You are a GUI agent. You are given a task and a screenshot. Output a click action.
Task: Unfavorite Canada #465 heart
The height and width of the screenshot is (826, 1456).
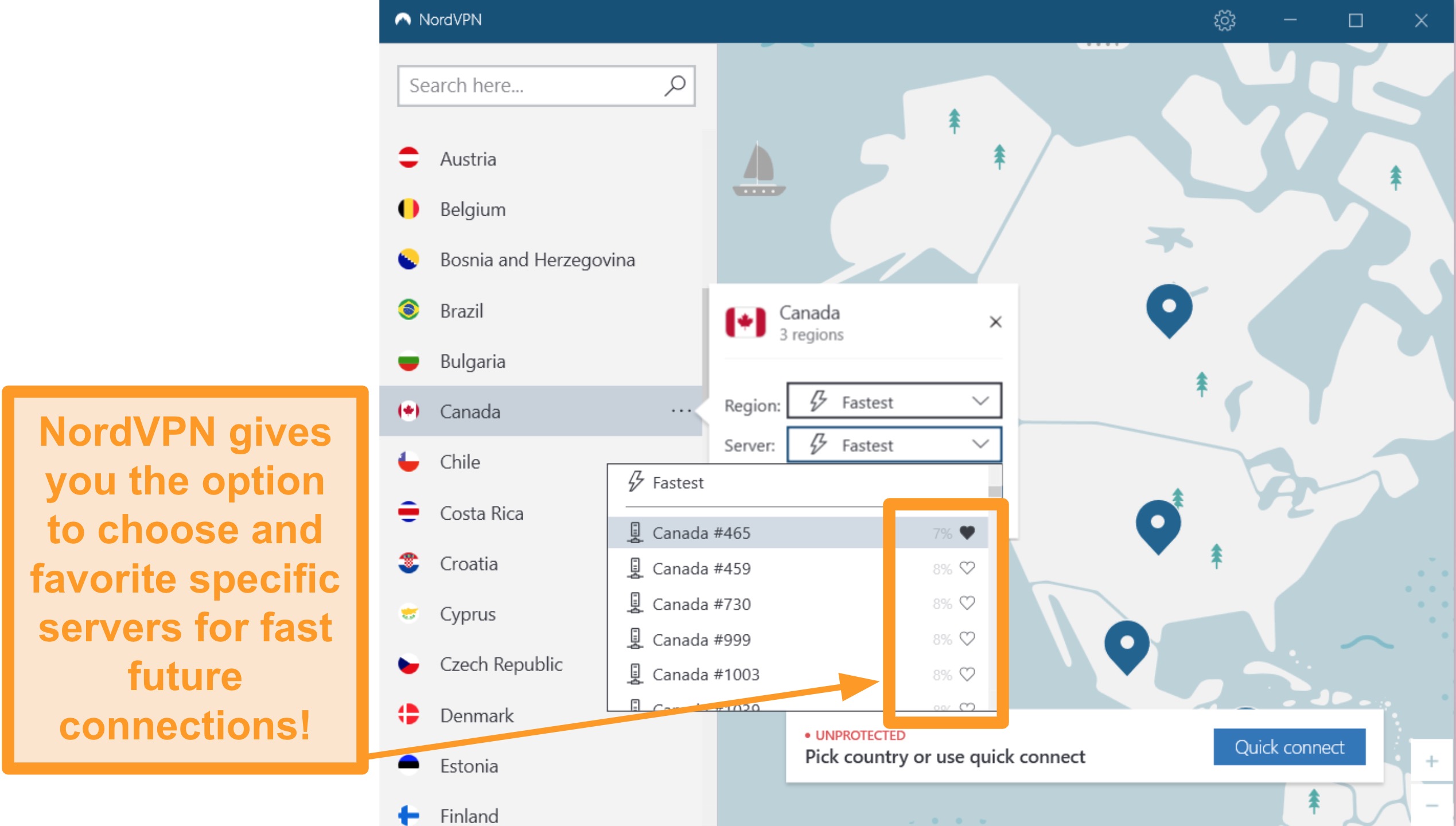pos(967,533)
